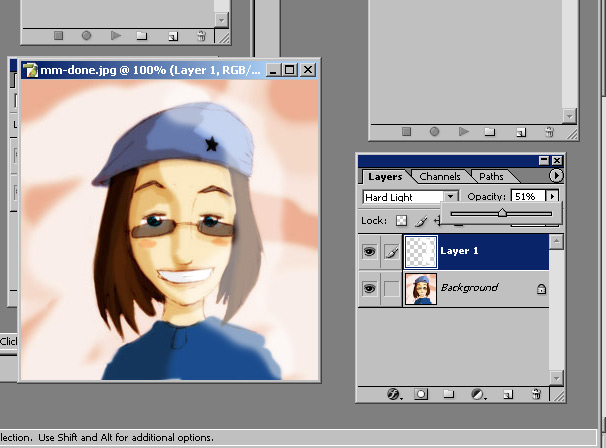
Task: Add a layer mask to Layer 1
Action: [419, 394]
